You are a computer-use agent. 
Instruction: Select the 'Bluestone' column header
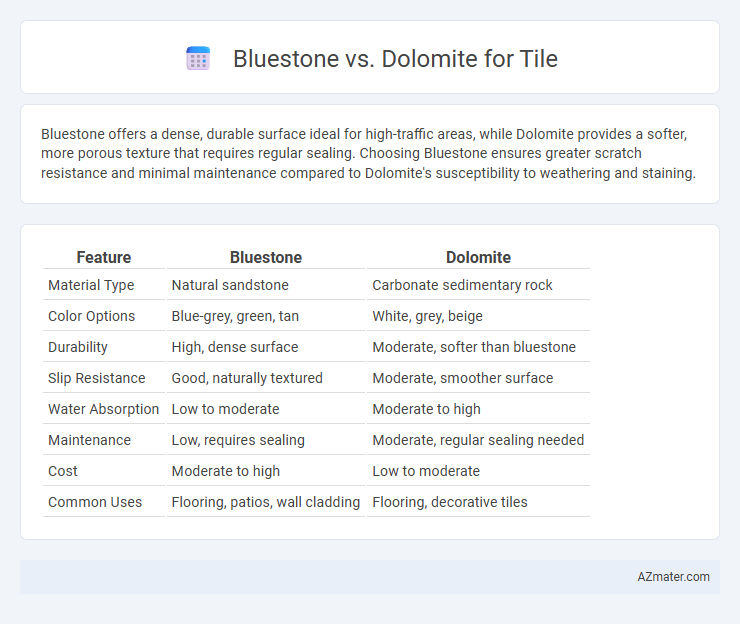click(x=266, y=257)
